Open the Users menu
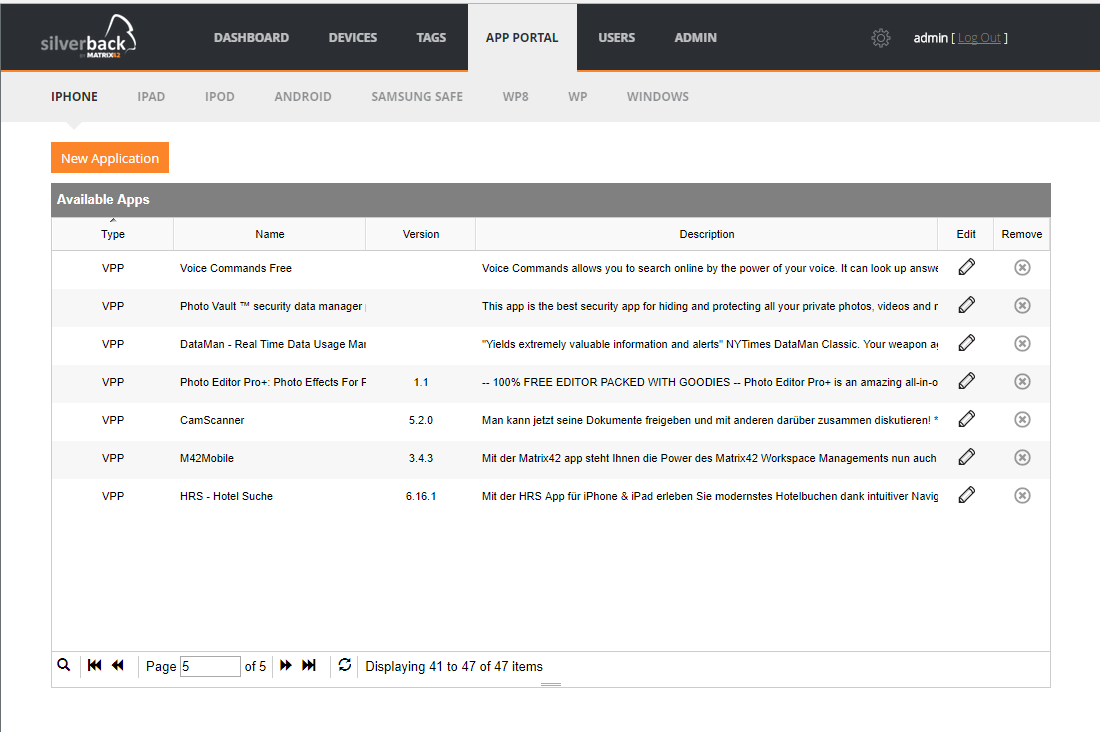Viewport: 1100px width, 732px height. pyautogui.click(x=617, y=38)
